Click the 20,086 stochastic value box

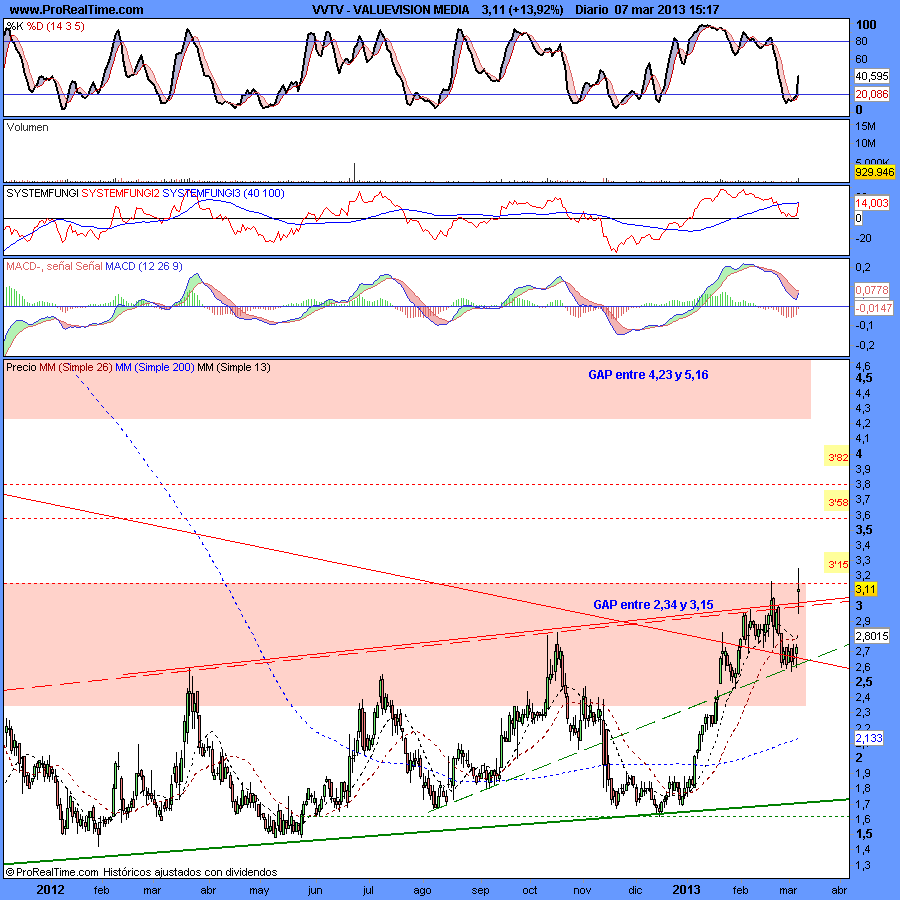coord(871,94)
